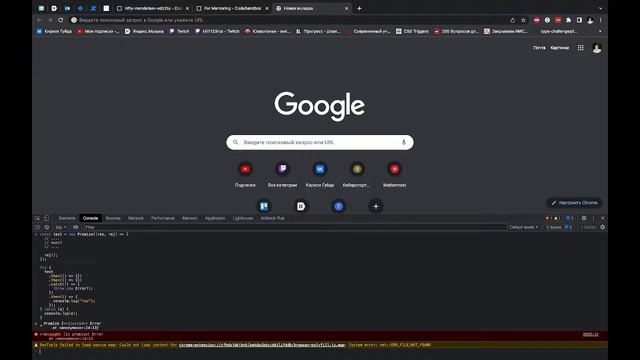640x360 pixels.
Task: Switch to the Performance DevTools tab
Action: [x=163, y=218]
